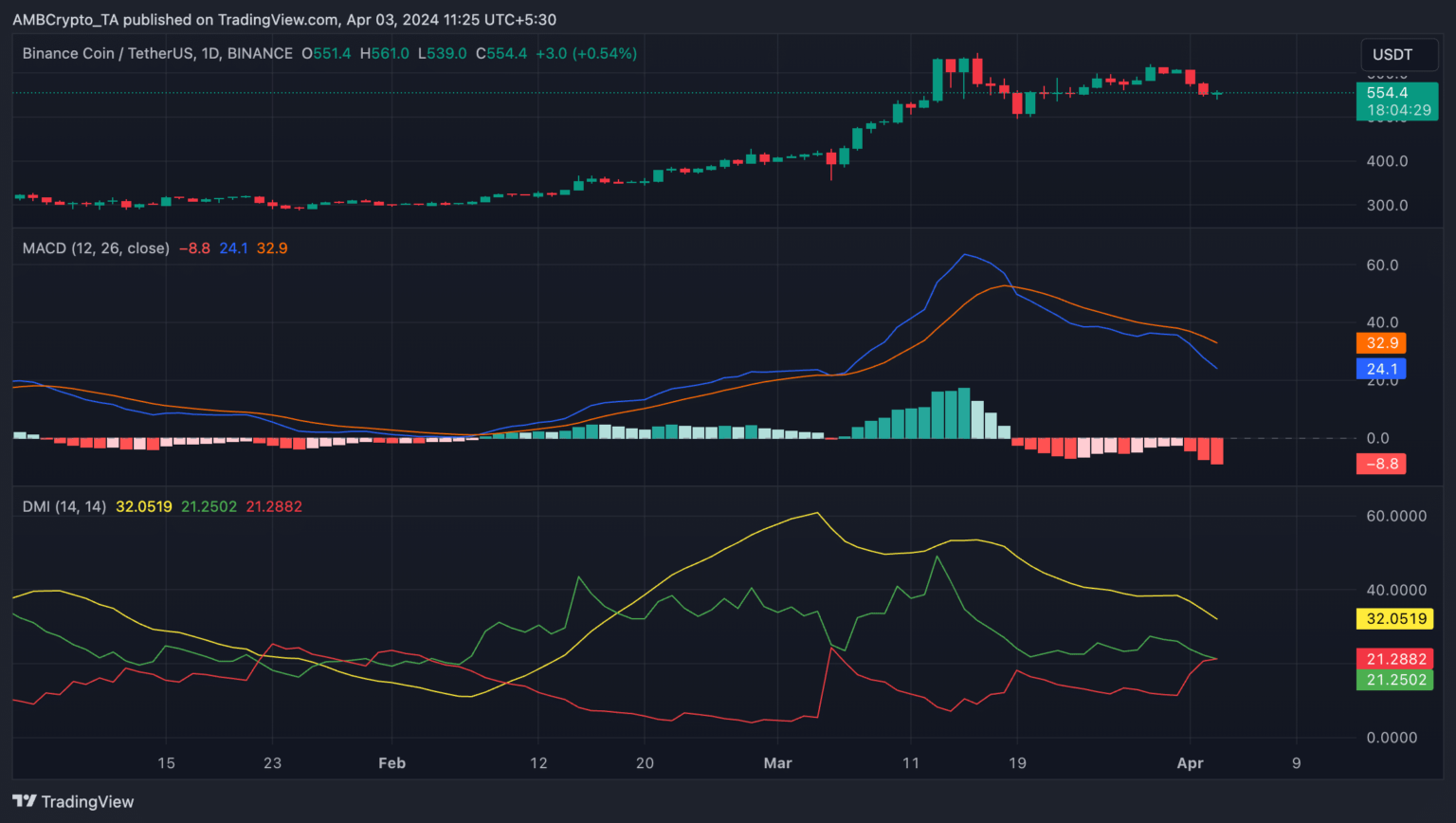Select the red histogram value tag -8.8
The width and height of the screenshot is (1456, 823).
click(1381, 464)
